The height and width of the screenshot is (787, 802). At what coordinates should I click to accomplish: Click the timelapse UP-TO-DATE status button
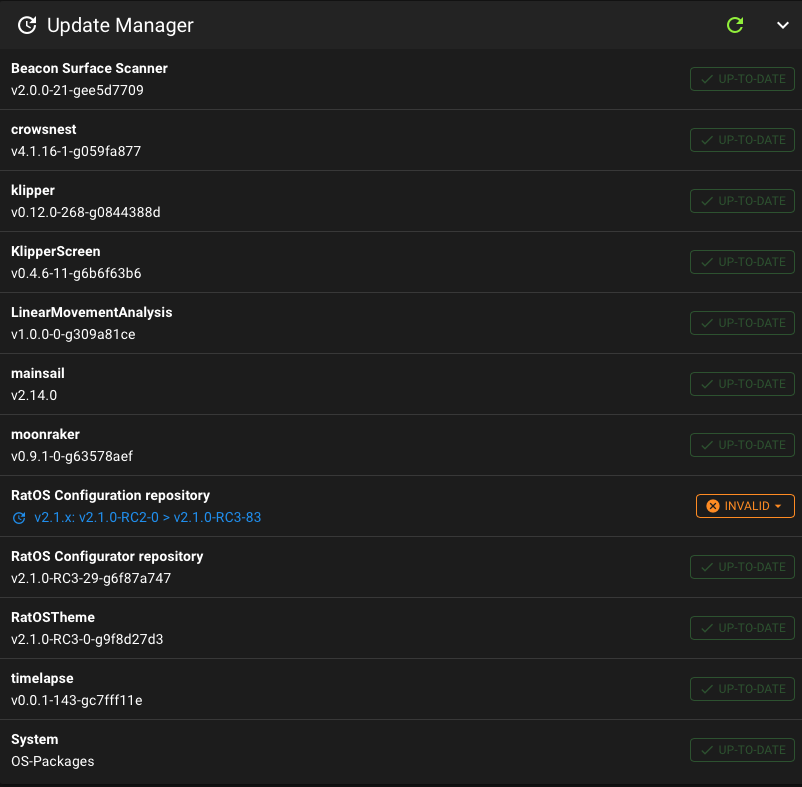click(x=742, y=689)
